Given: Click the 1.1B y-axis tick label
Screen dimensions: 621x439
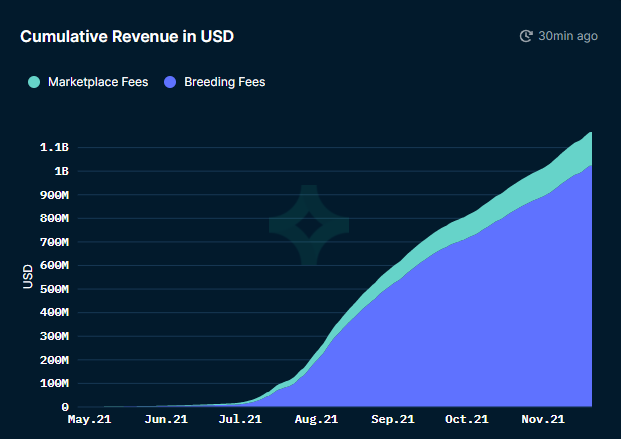Looking at the screenshot, I should point(54,147).
